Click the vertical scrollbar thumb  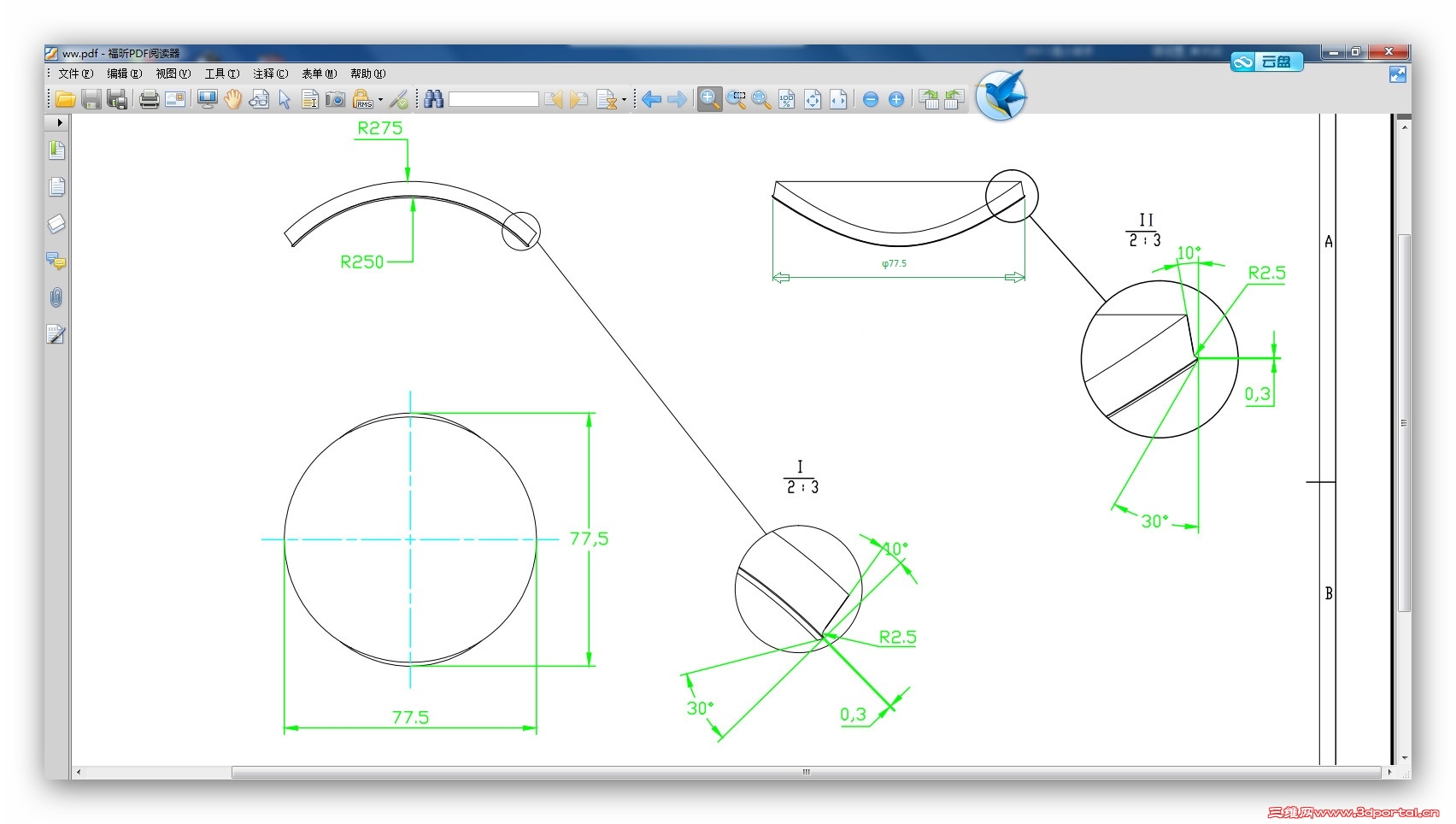click(x=1404, y=422)
